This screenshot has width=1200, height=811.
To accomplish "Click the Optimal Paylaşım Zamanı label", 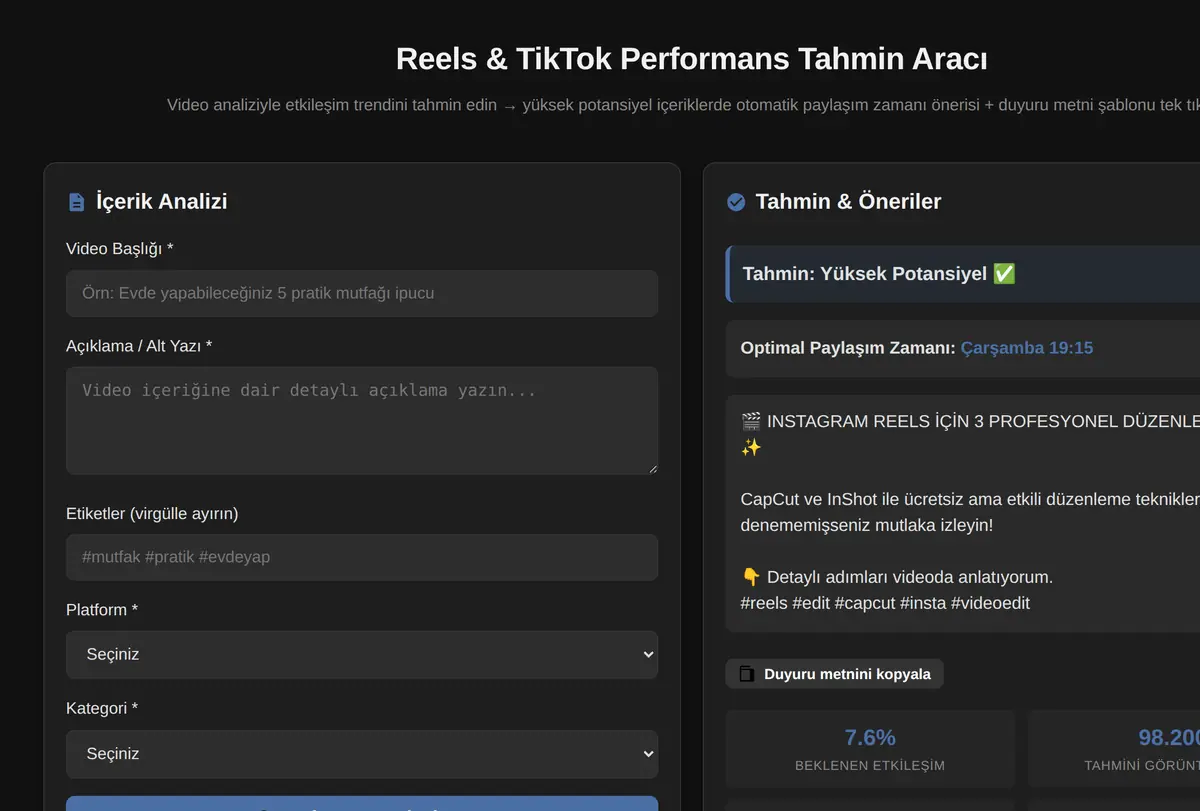I will pos(848,348).
